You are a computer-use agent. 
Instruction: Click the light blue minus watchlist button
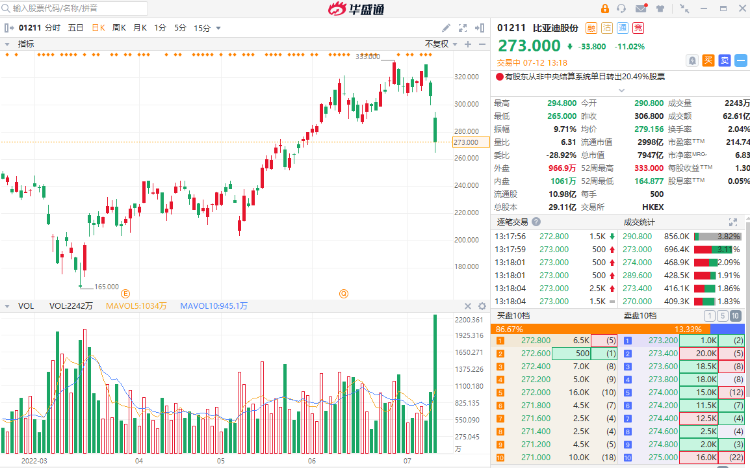tap(741, 60)
